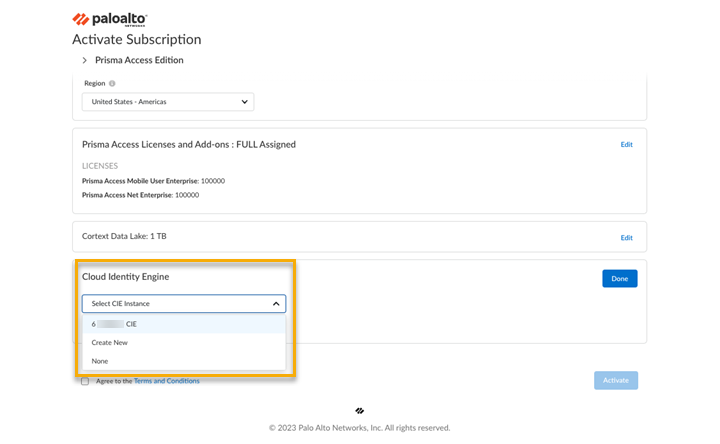Click the Cloud Identity Engine heading
Viewport: 720px width, 444px height.
click(125, 277)
